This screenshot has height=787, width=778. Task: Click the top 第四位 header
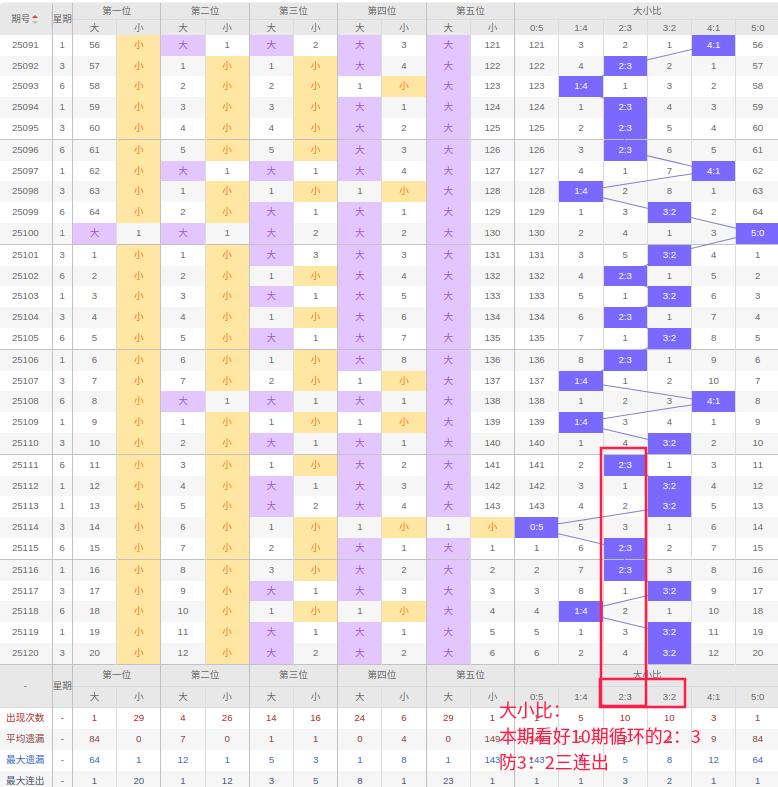tap(381, 11)
